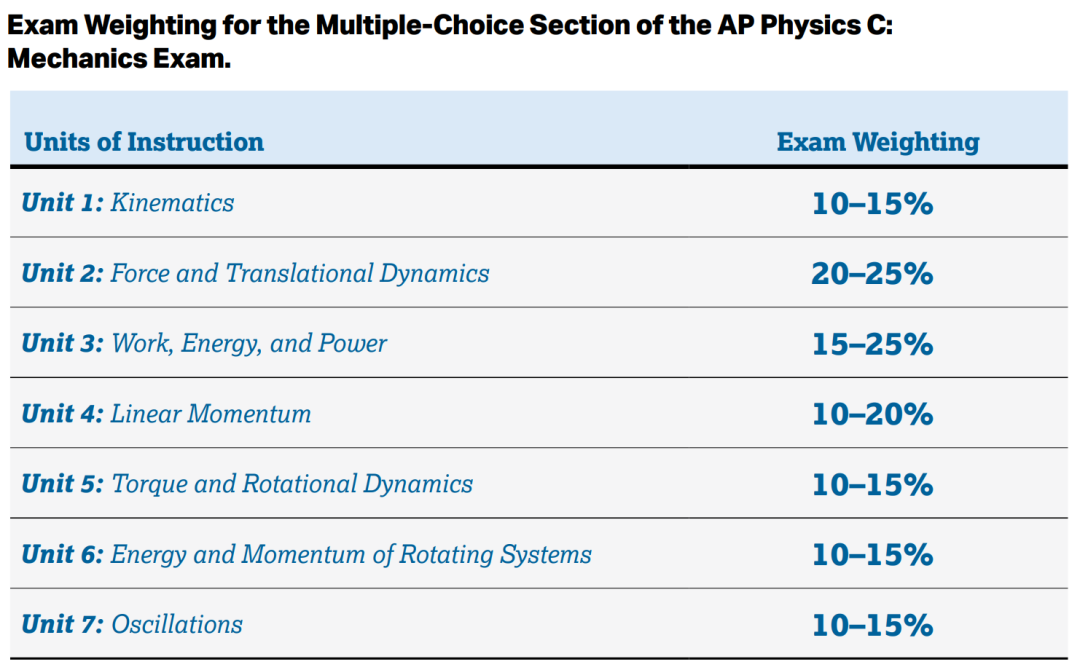Screen dimensions: 1080x670
Task: Click the Units of Instruction column header
Action: [x=144, y=142]
